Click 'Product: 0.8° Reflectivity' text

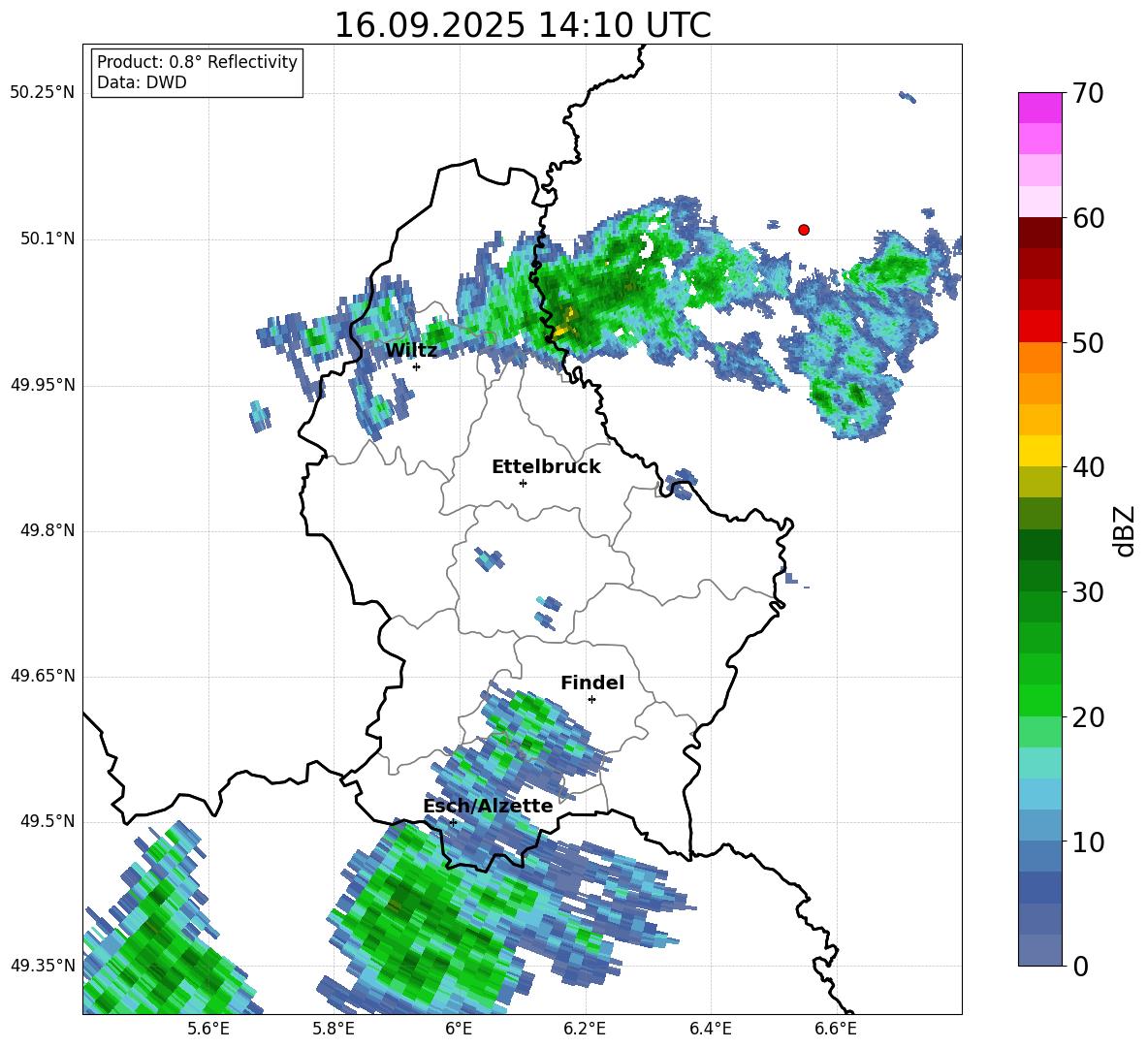[x=197, y=62]
